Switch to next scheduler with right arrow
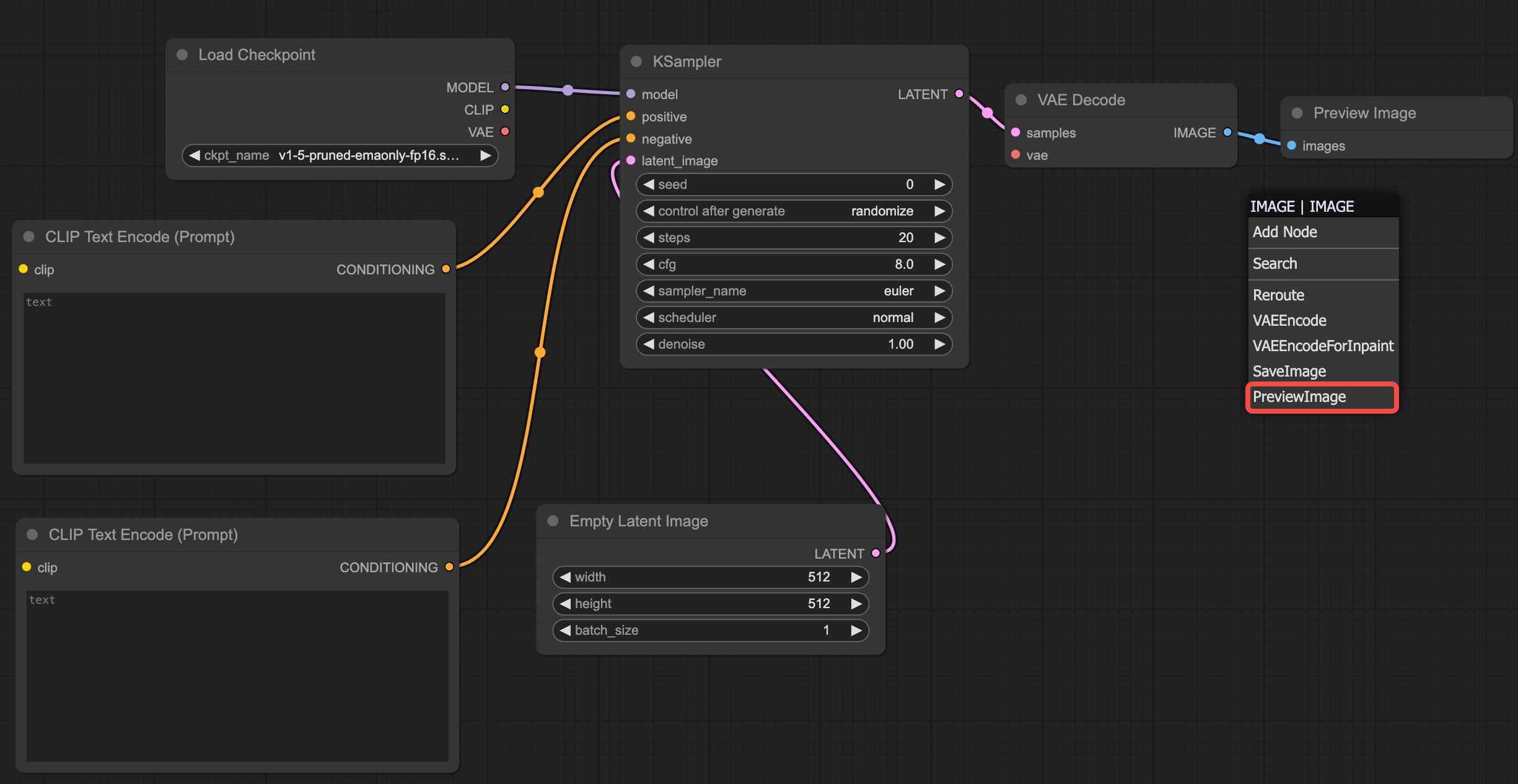This screenshot has height=784, width=1518. (x=940, y=318)
